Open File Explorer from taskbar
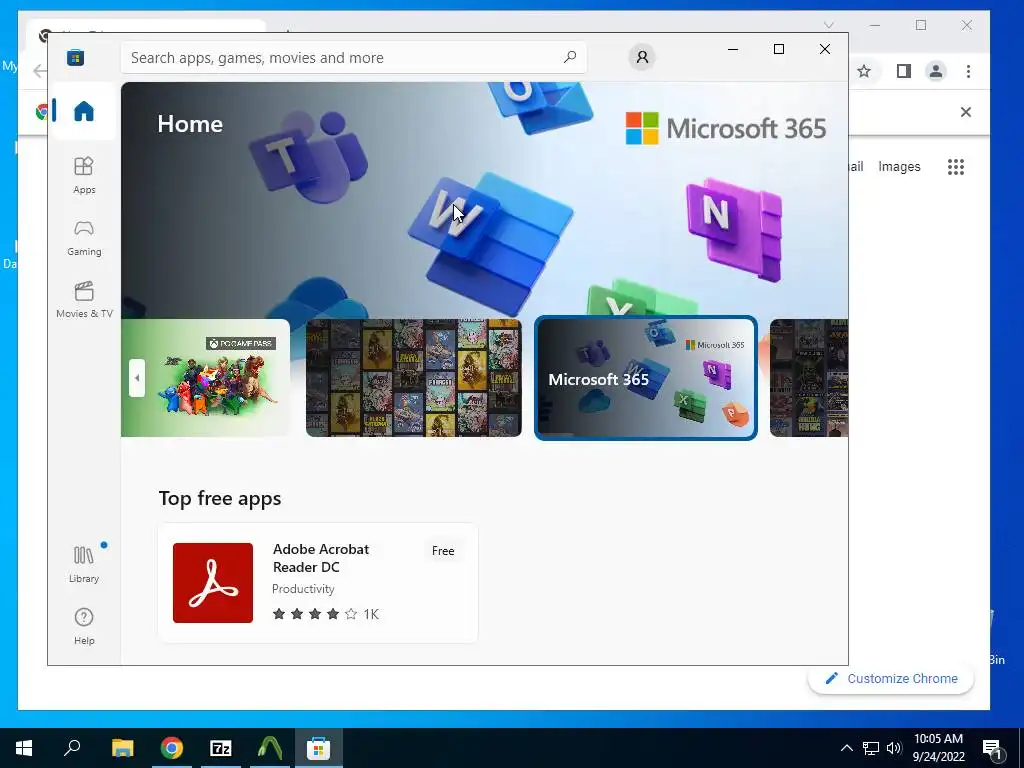 (x=122, y=748)
